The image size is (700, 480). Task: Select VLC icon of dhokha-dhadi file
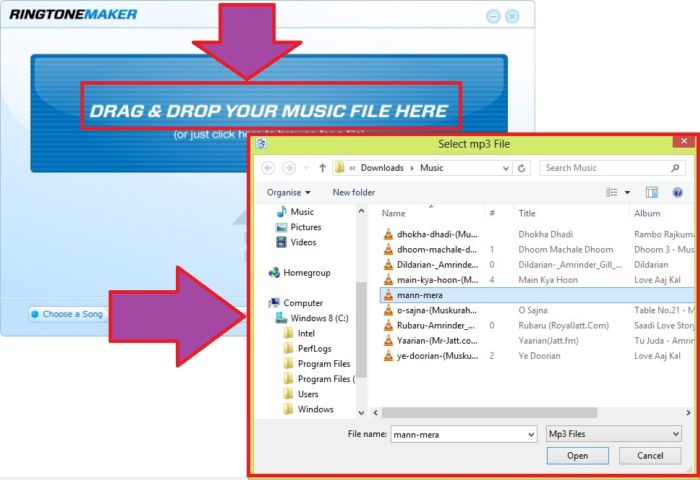coord(388,234)
